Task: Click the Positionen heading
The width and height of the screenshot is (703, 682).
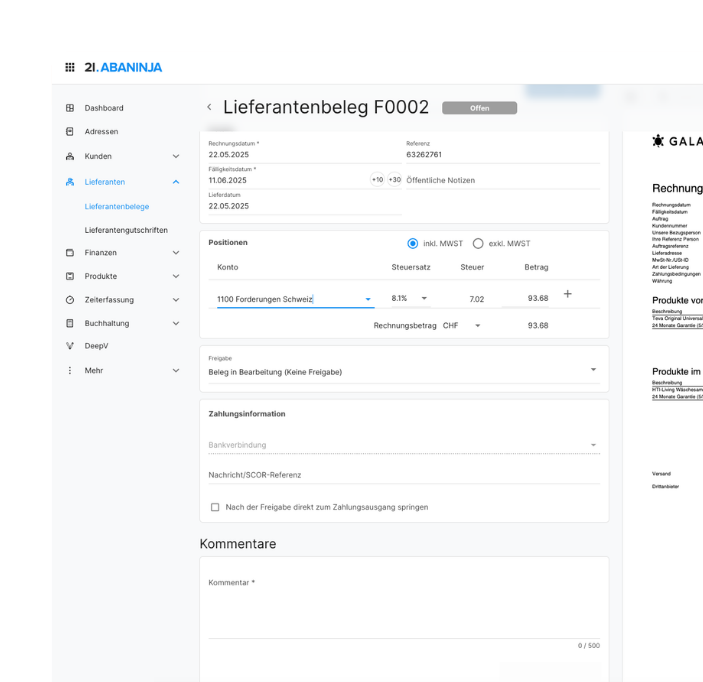Action: tap(228, 242)
